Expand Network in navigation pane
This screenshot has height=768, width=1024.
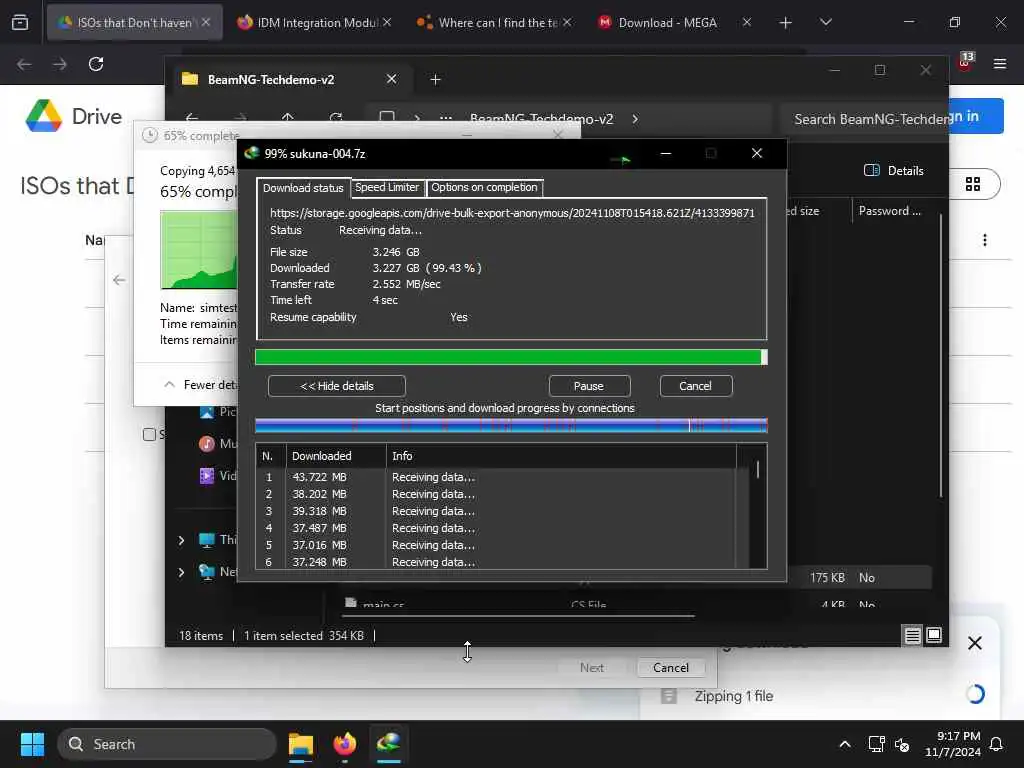[x=182, y=573]
